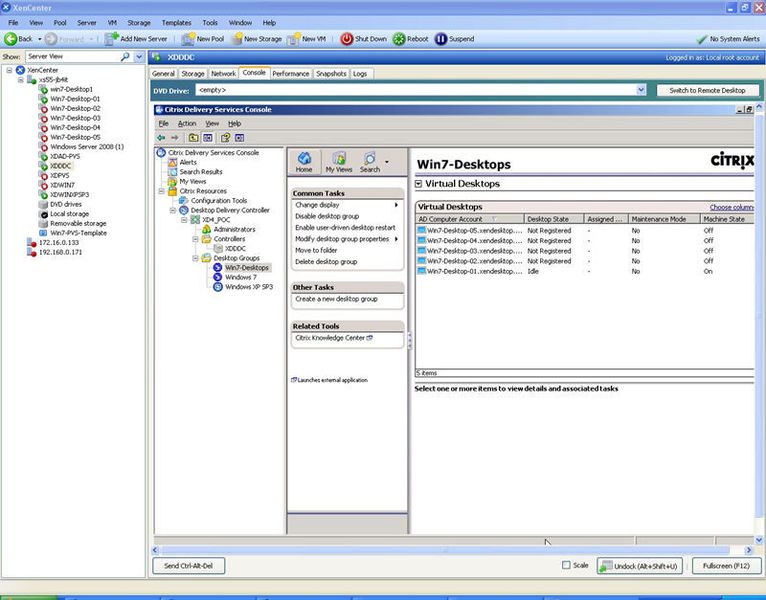The height and width of the screenshot is (600, 766).
Task: Click the Win7-Desktop-05 row computer icon
Action: (422, 230)
